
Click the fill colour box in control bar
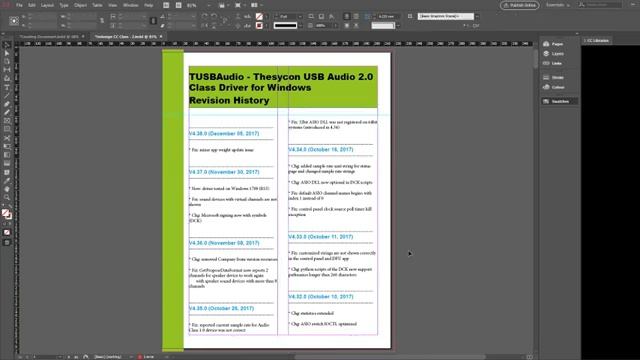click(259, 16)
